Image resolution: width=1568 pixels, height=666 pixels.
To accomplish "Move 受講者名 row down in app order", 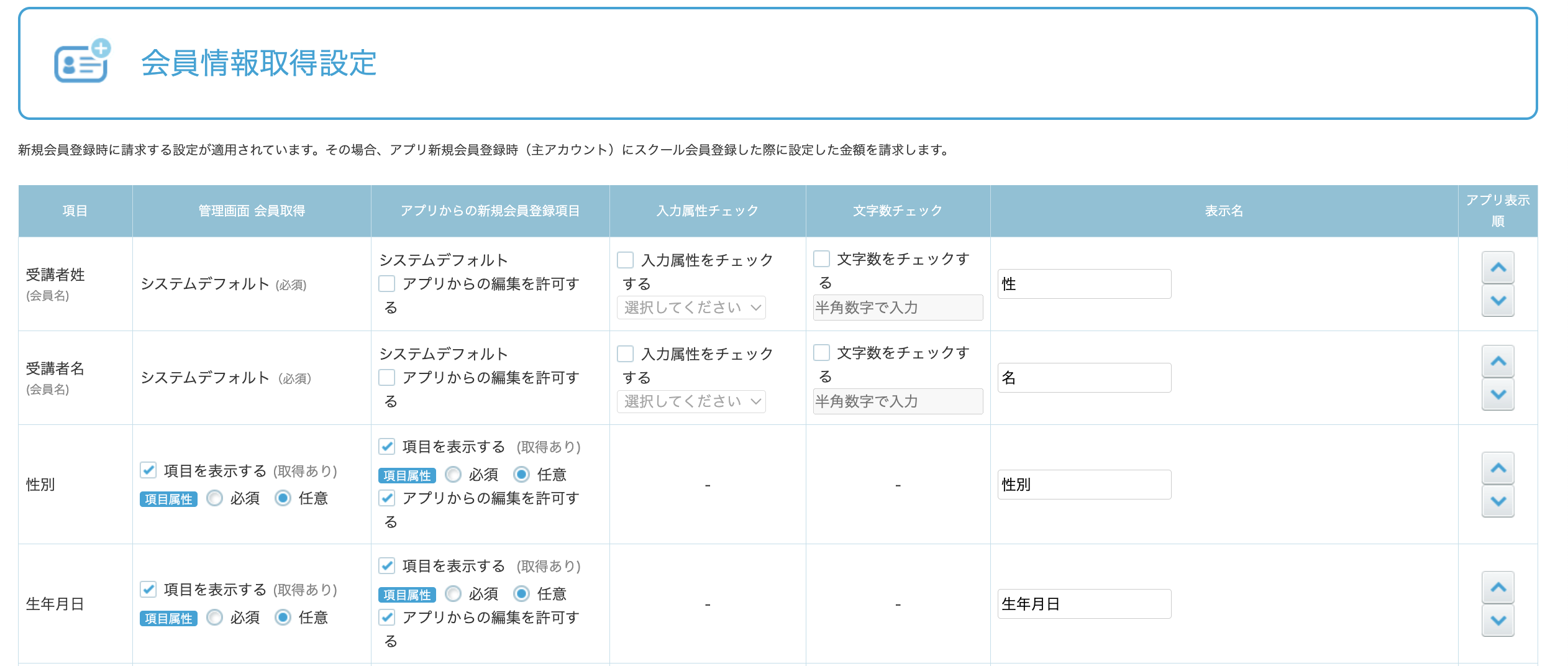I will click(1498, 395).
